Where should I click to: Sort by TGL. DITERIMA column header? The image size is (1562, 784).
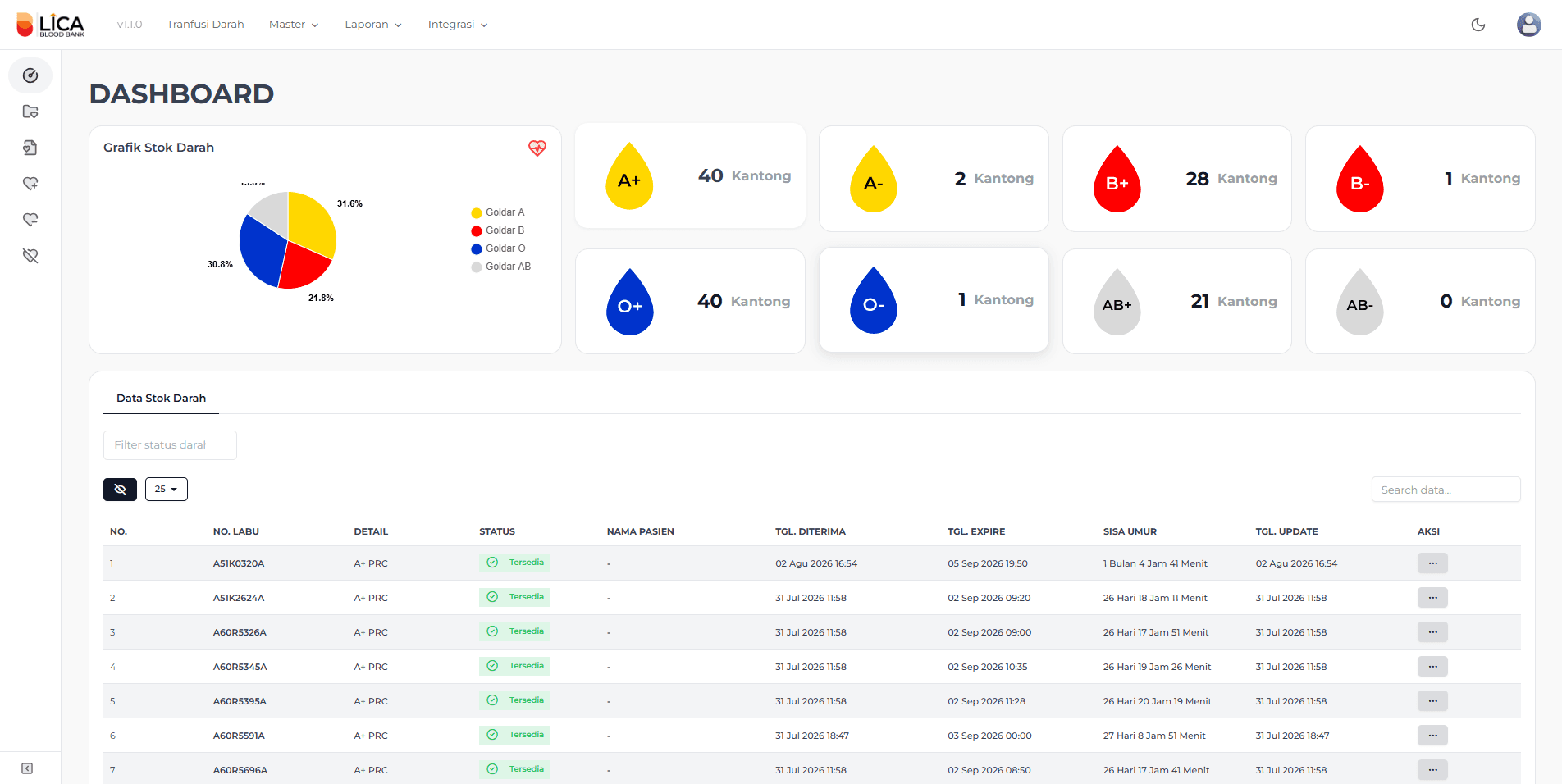coord(811,531)
